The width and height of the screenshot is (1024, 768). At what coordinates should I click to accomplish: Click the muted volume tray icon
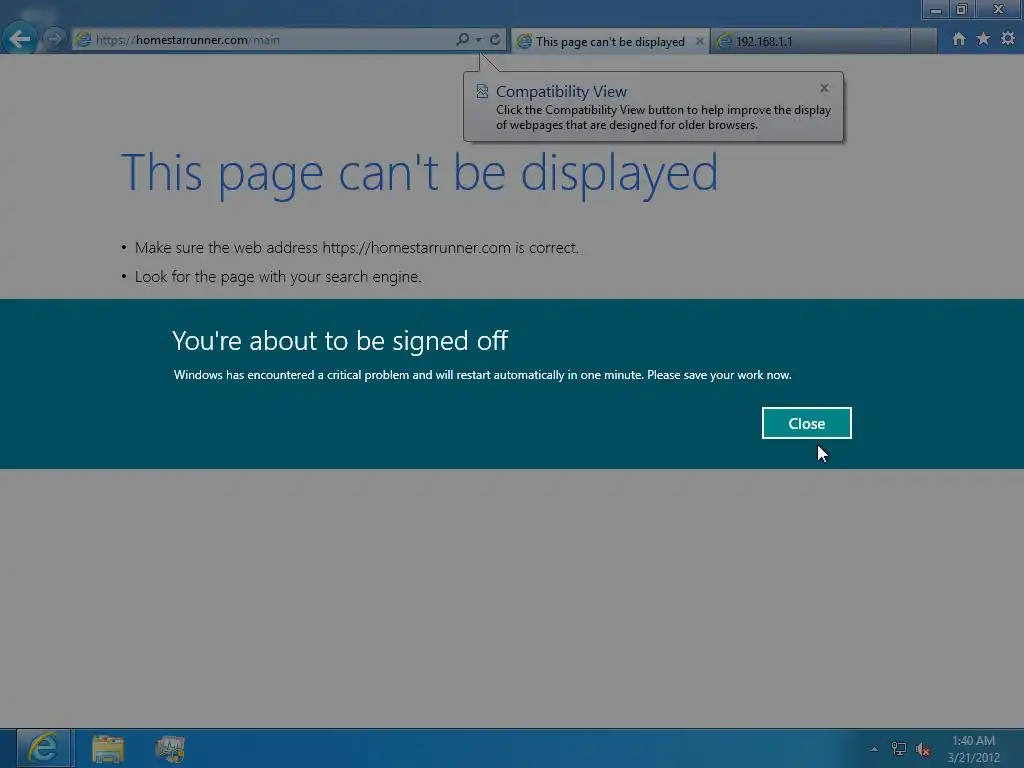click(x=923, y=749)
